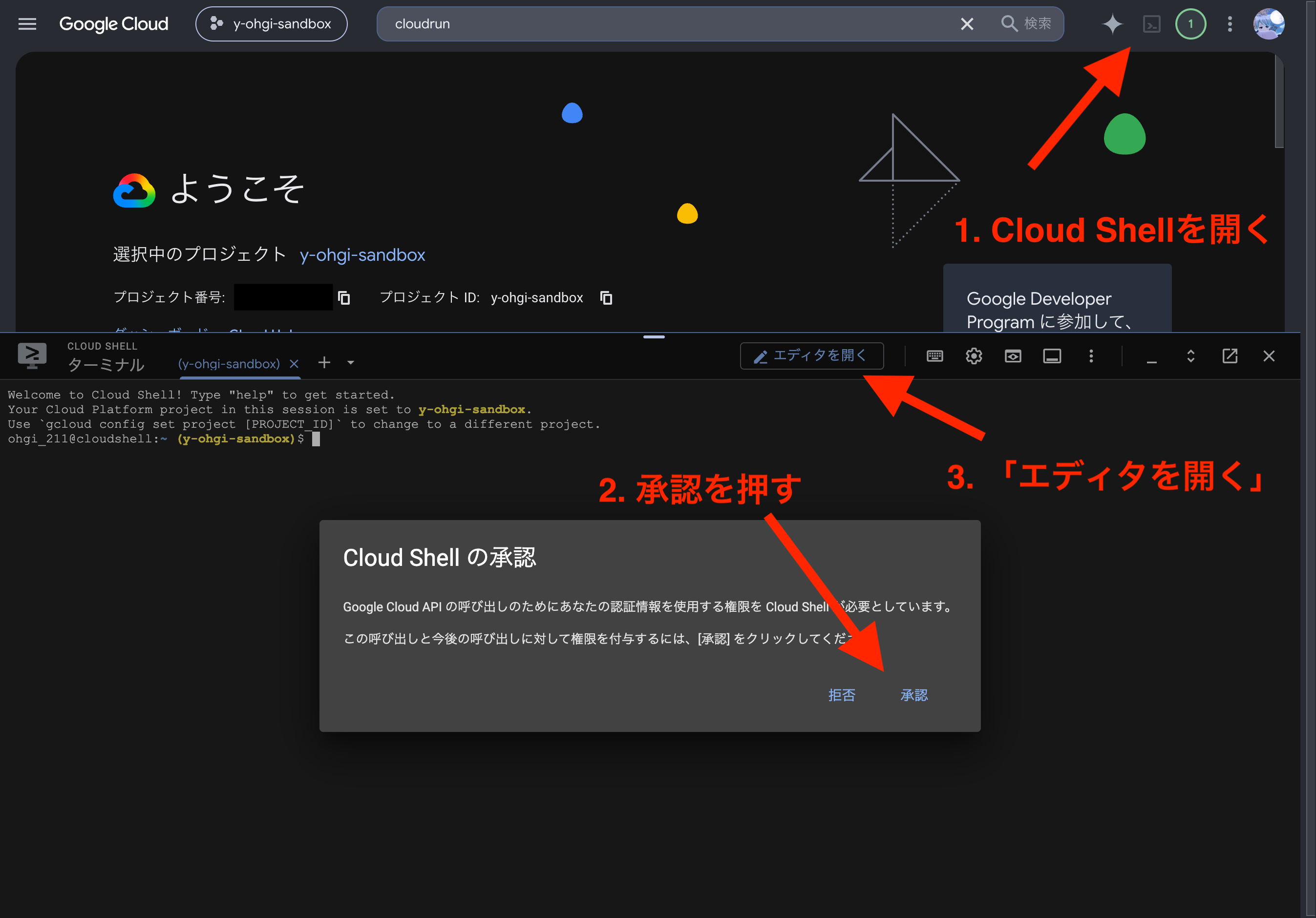This screenshot has height=918, width=1316.
Task: Open the Cloud Shell three-dot more menu
Action: pyautogui.click(x=1091, y=356)
